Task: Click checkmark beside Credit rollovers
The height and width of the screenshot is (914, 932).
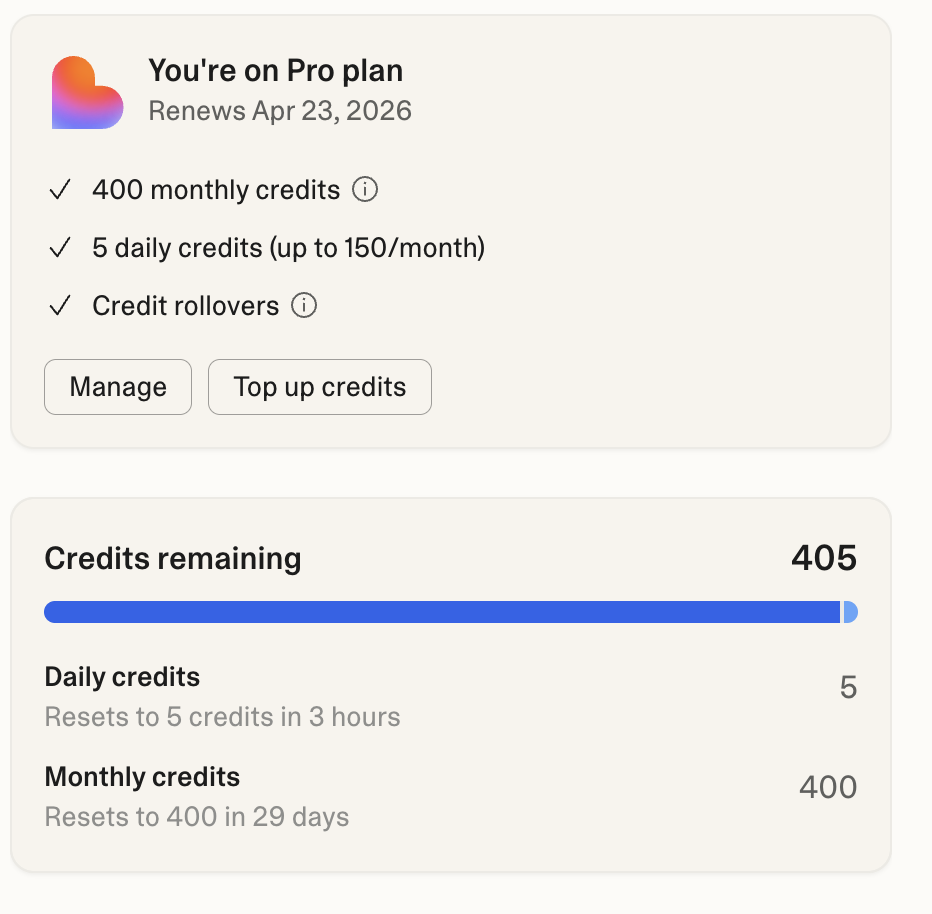Action: (60, 306)
